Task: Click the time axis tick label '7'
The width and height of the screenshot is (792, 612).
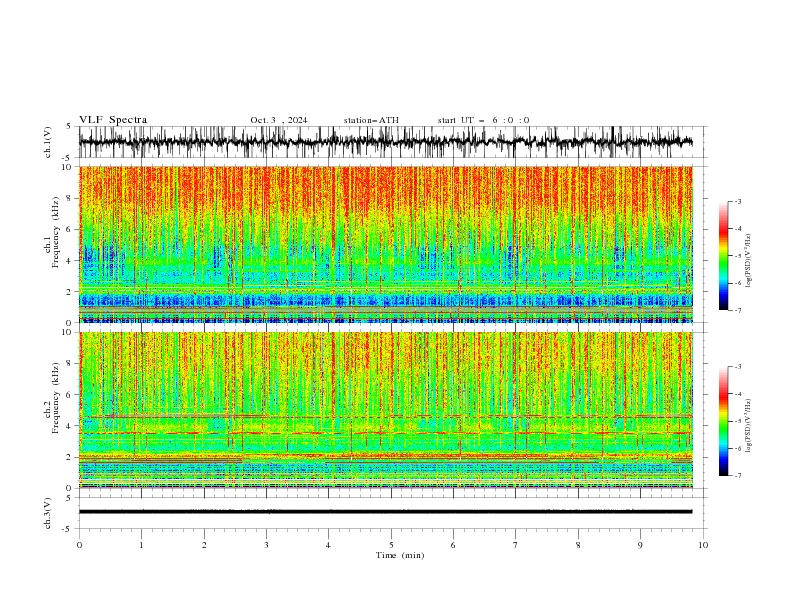Action: [x=516, y=545]
